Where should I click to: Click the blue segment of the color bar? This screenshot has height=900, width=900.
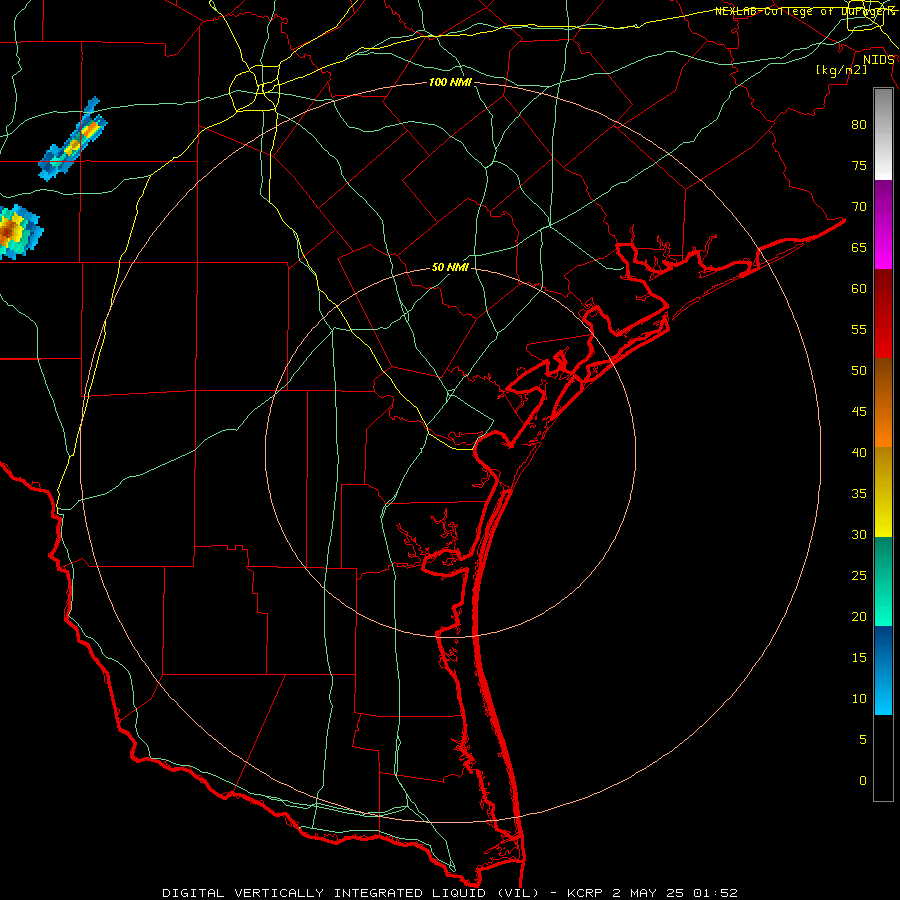(883, 670)
